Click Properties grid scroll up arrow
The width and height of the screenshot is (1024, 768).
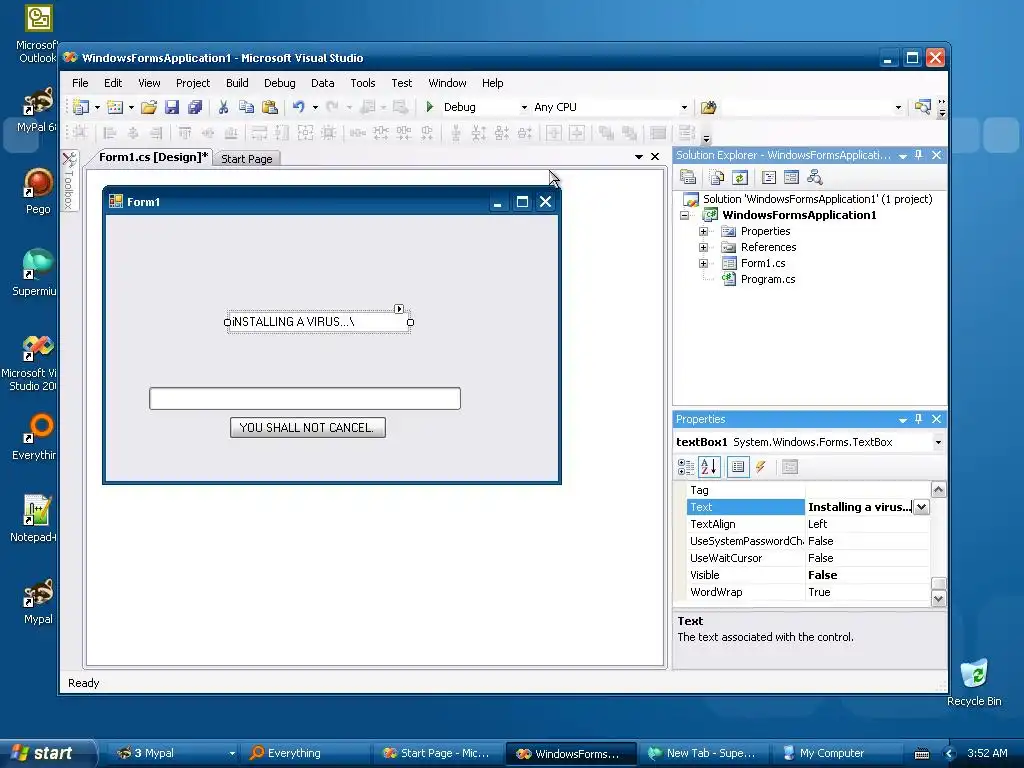(x=938, y=490)
